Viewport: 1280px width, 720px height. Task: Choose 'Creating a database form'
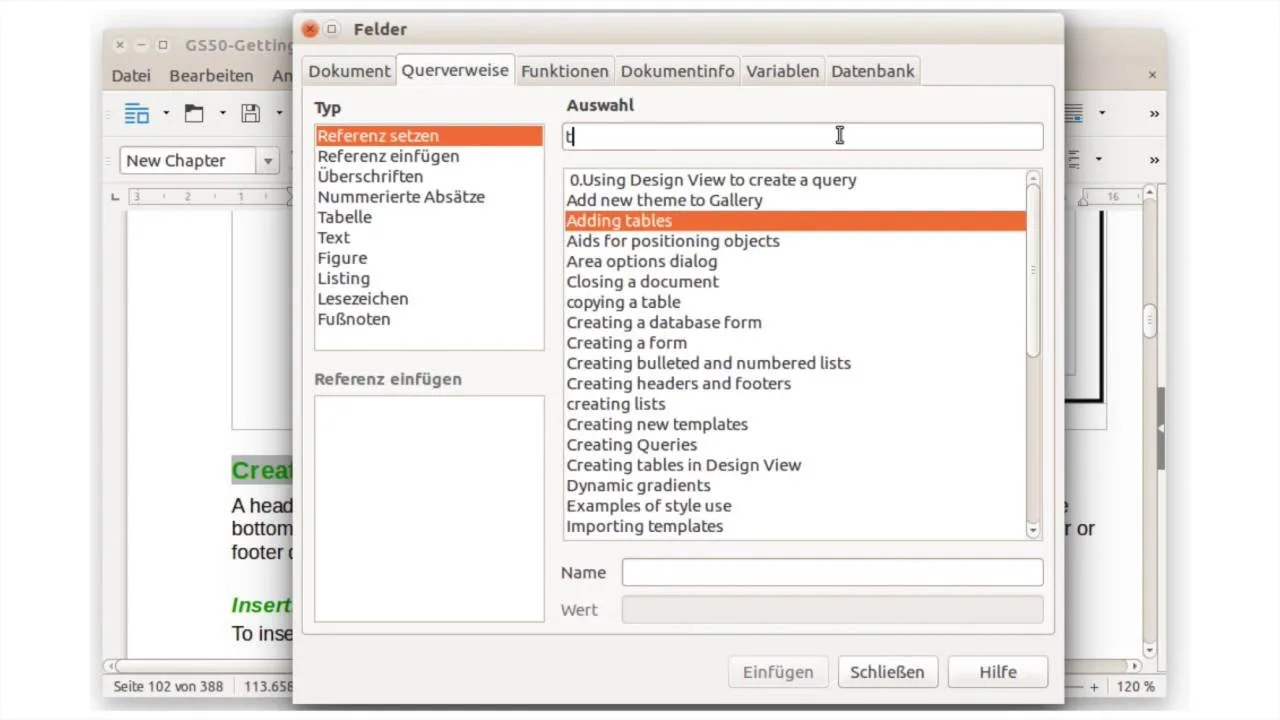tap(795, 322)
